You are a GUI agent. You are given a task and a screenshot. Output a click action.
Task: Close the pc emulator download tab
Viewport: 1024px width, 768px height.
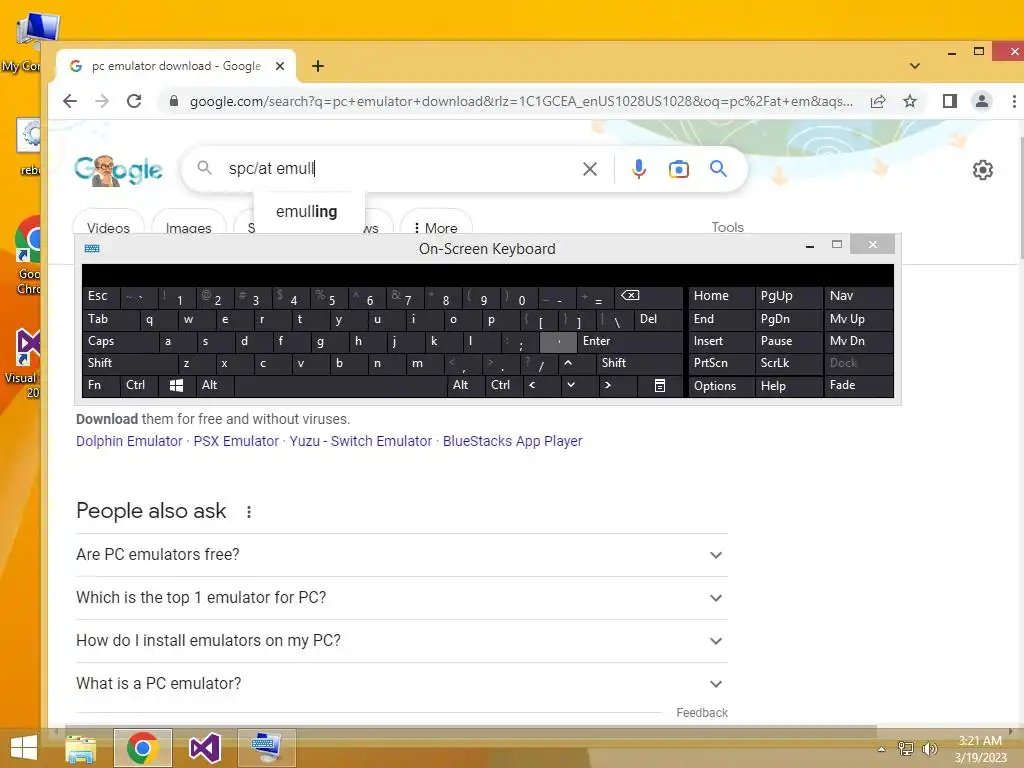click(x=280, y=66)
